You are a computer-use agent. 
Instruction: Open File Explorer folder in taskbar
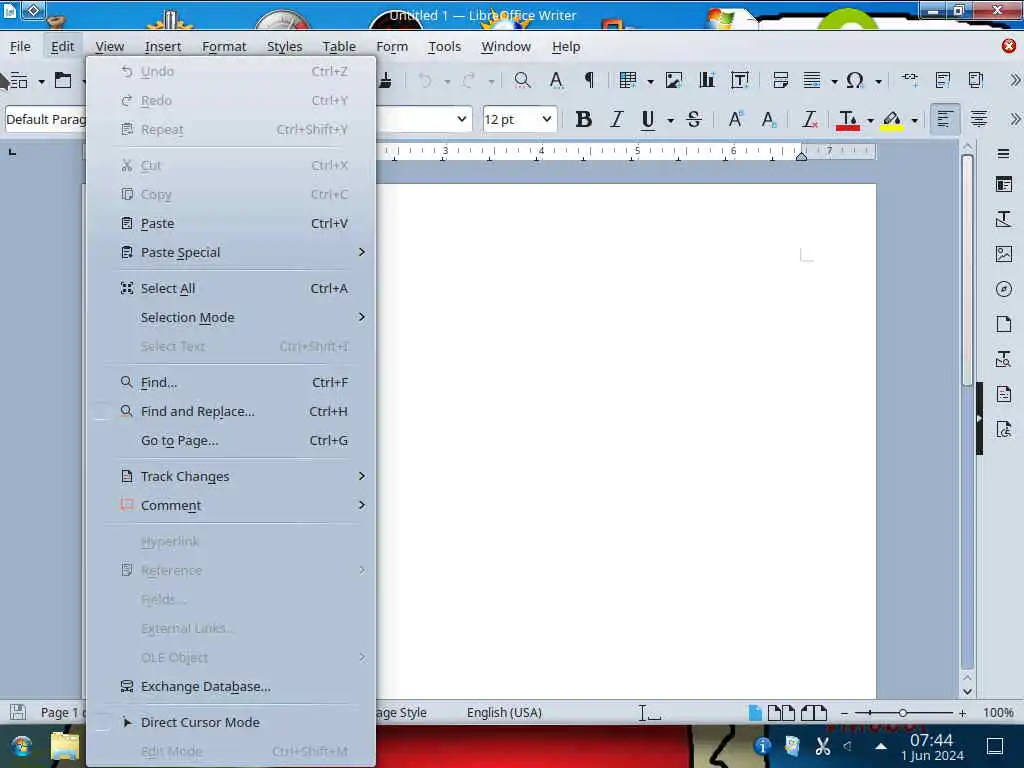65,746
